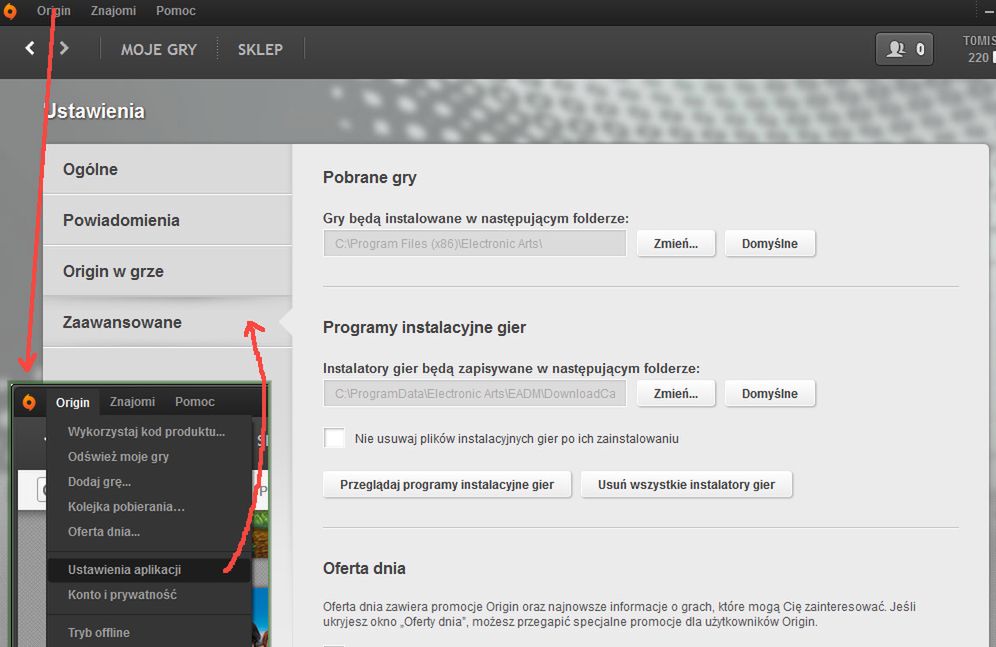Click the Oferta dnia section heading

(x=364, y=568)
